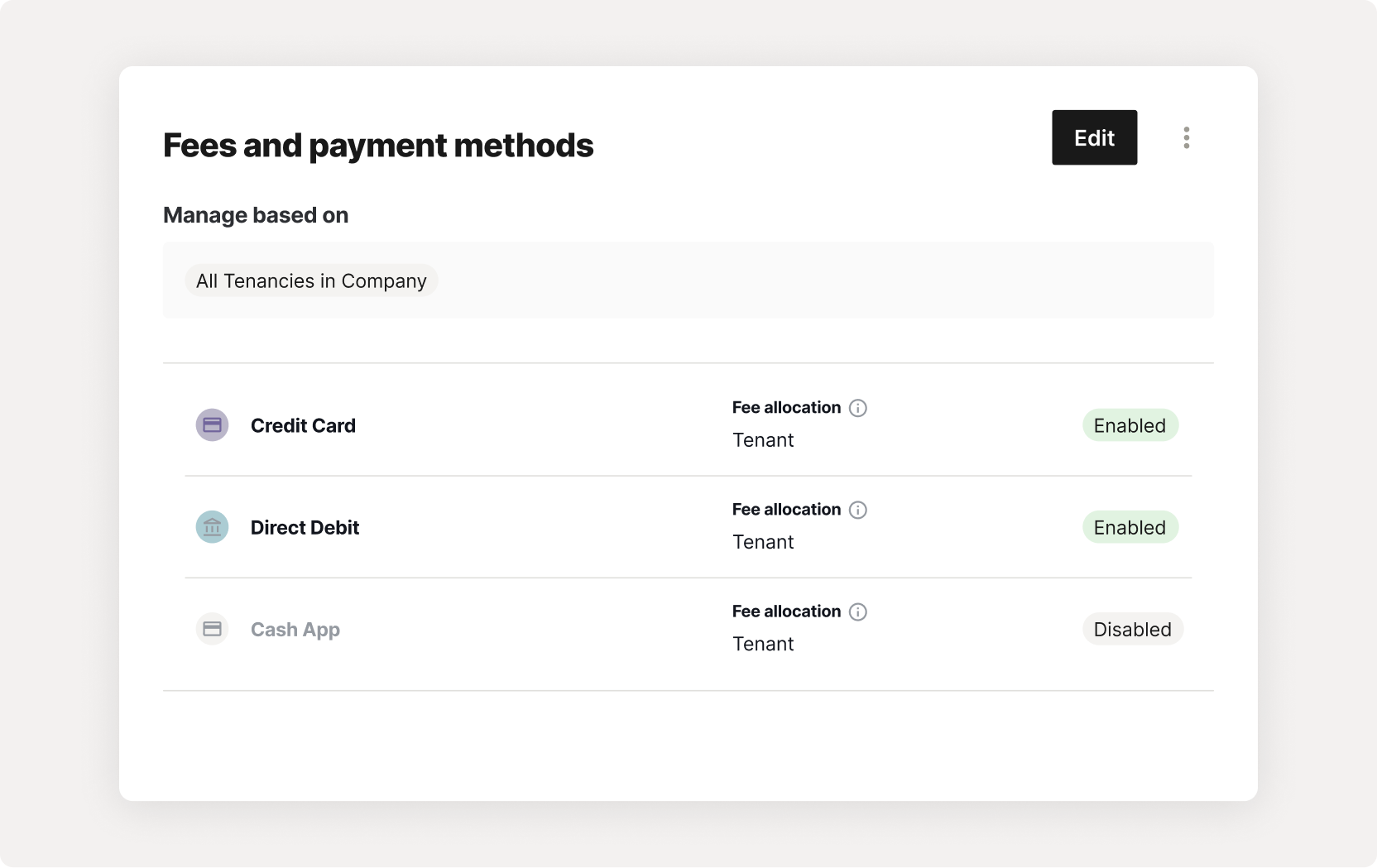1377x868 pixels.
Task: Open the three-dot more options menu
Action: [1186, 137]
